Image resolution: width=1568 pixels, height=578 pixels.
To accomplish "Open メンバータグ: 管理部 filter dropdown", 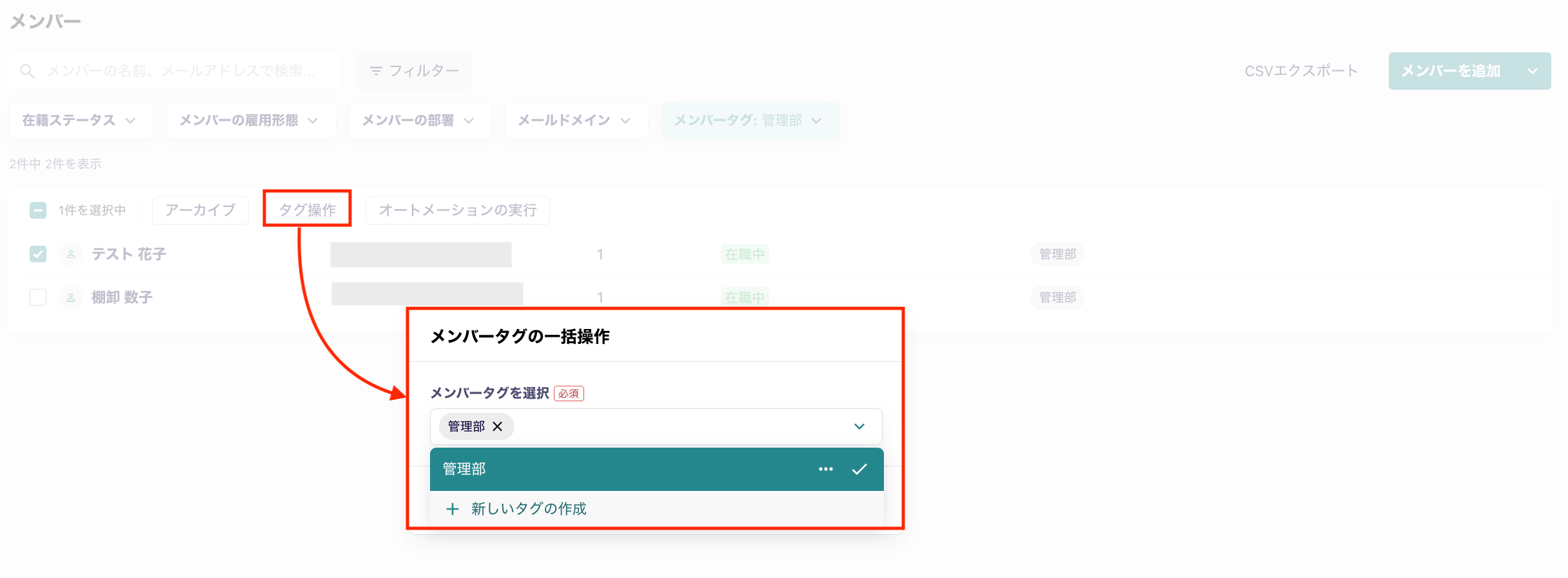I will 750,121.
